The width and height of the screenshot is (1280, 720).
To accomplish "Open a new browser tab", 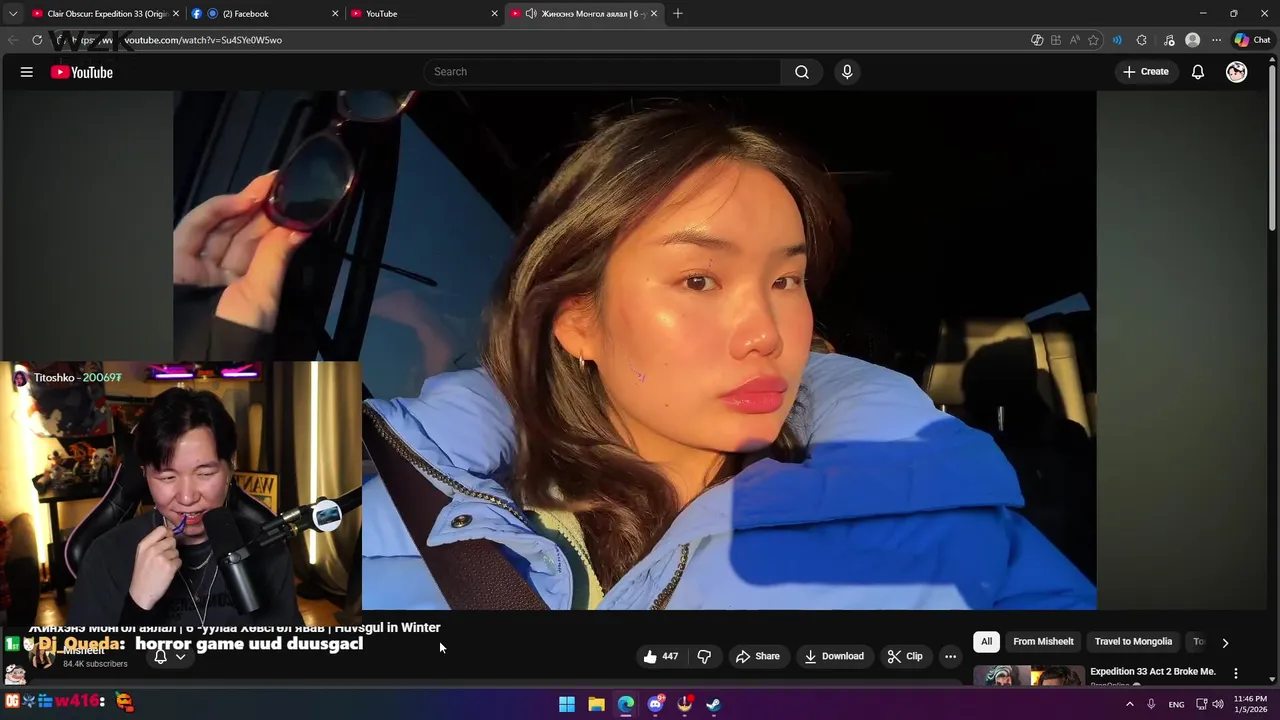I will (677, 13).
